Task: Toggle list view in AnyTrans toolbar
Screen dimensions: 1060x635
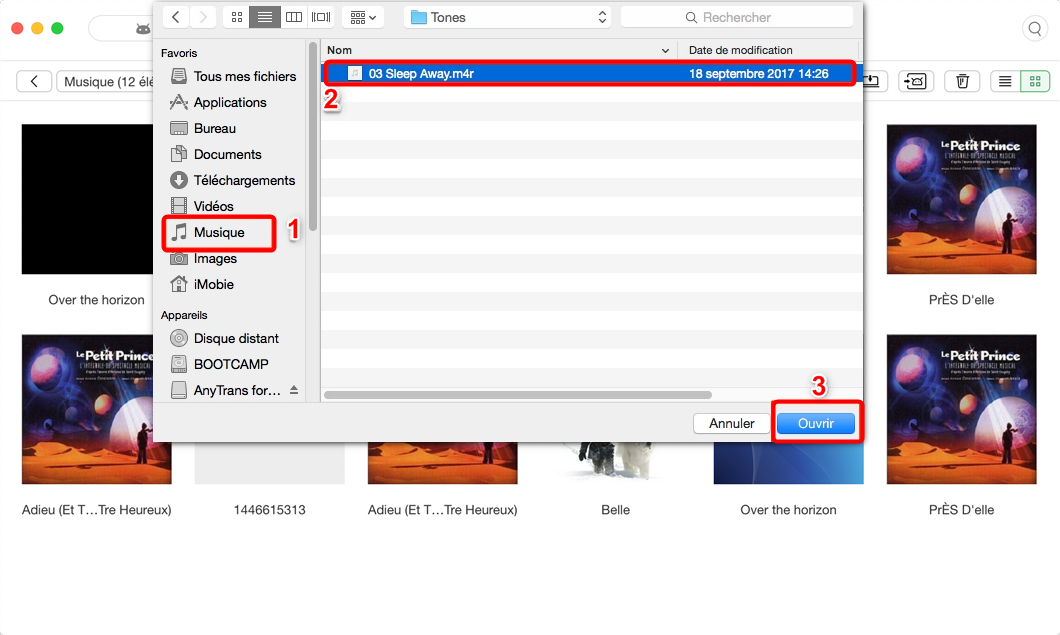Action: point(1005,81)
